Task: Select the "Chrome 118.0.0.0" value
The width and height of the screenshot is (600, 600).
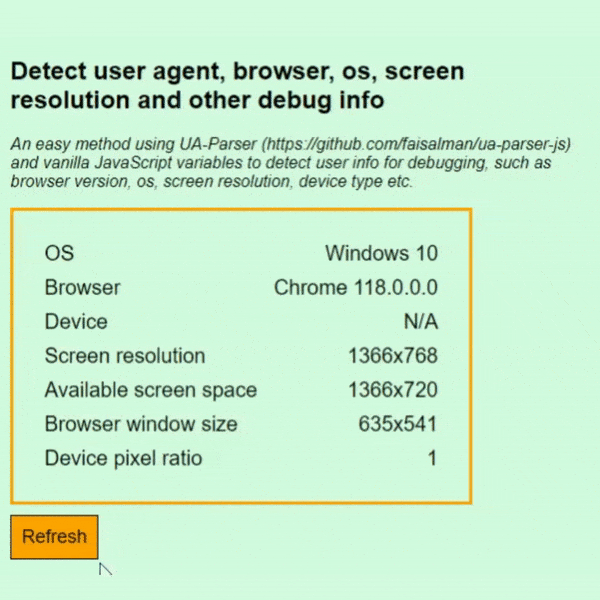Action: [356, 287]
